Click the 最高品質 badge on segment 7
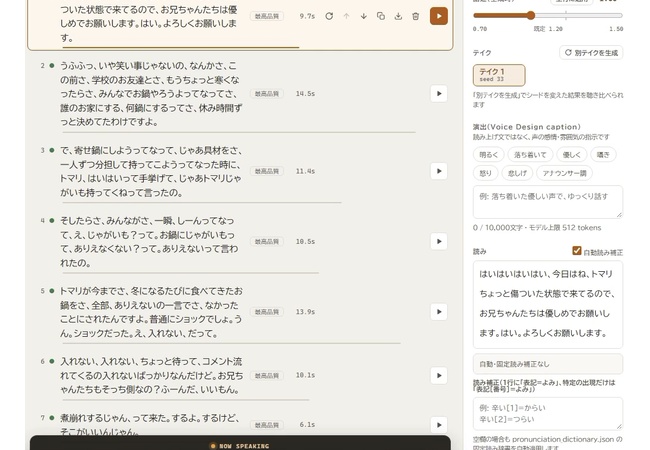The width and height of the screenshot is (650, 450). 267,425
